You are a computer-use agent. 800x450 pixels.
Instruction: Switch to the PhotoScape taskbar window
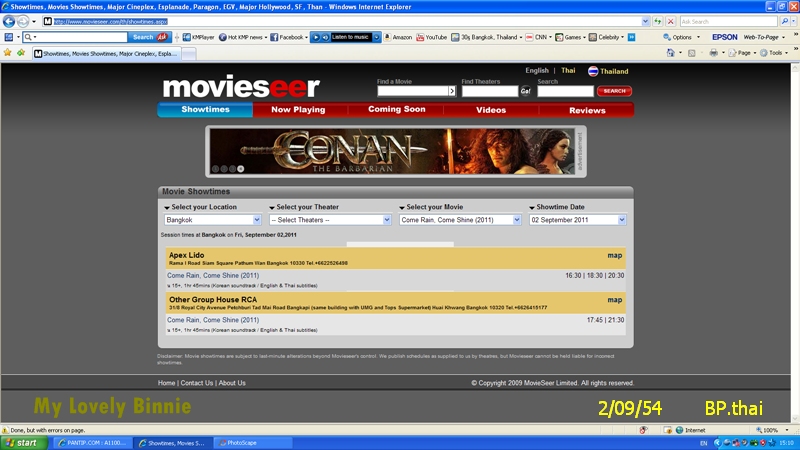253,443
